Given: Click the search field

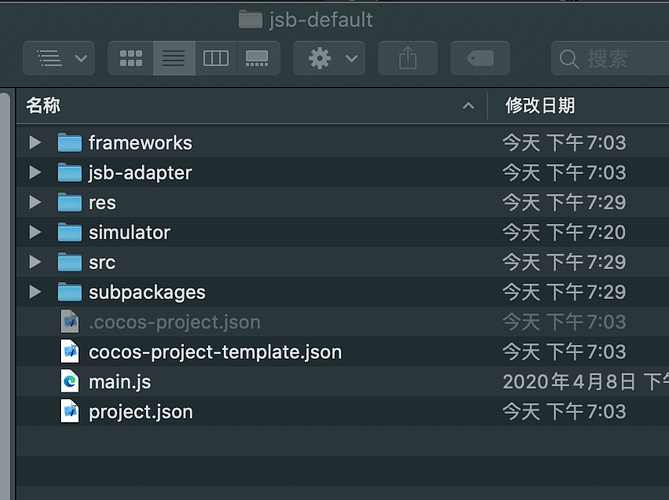Looking at the screenshot, I should click(x=612, y=59).
